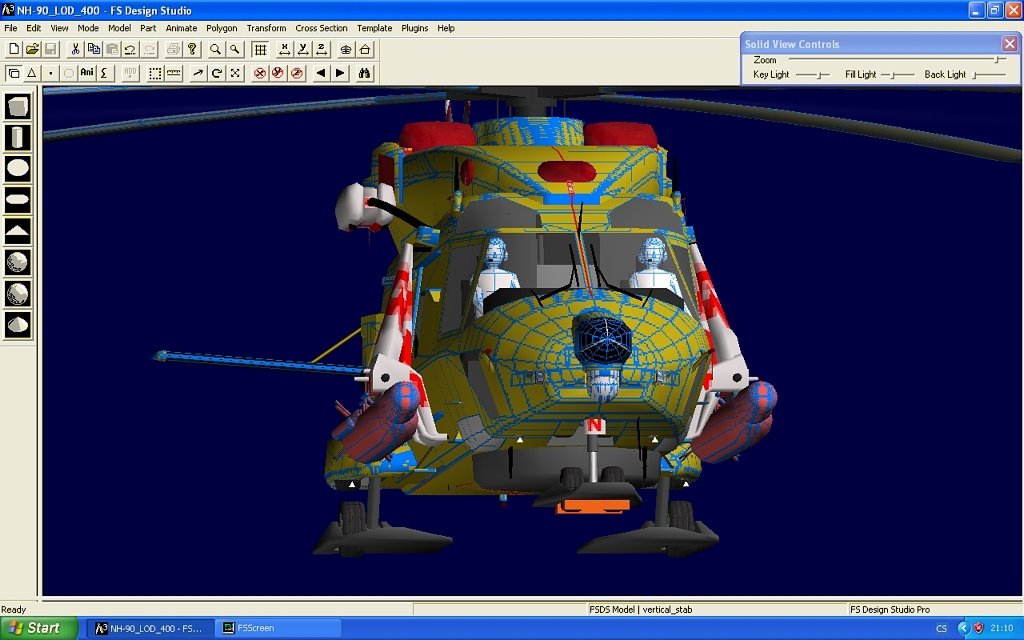Viewport: 1024px width, 640px height.
Task: Click the 'Ready' status bar text
Action: 13,609
